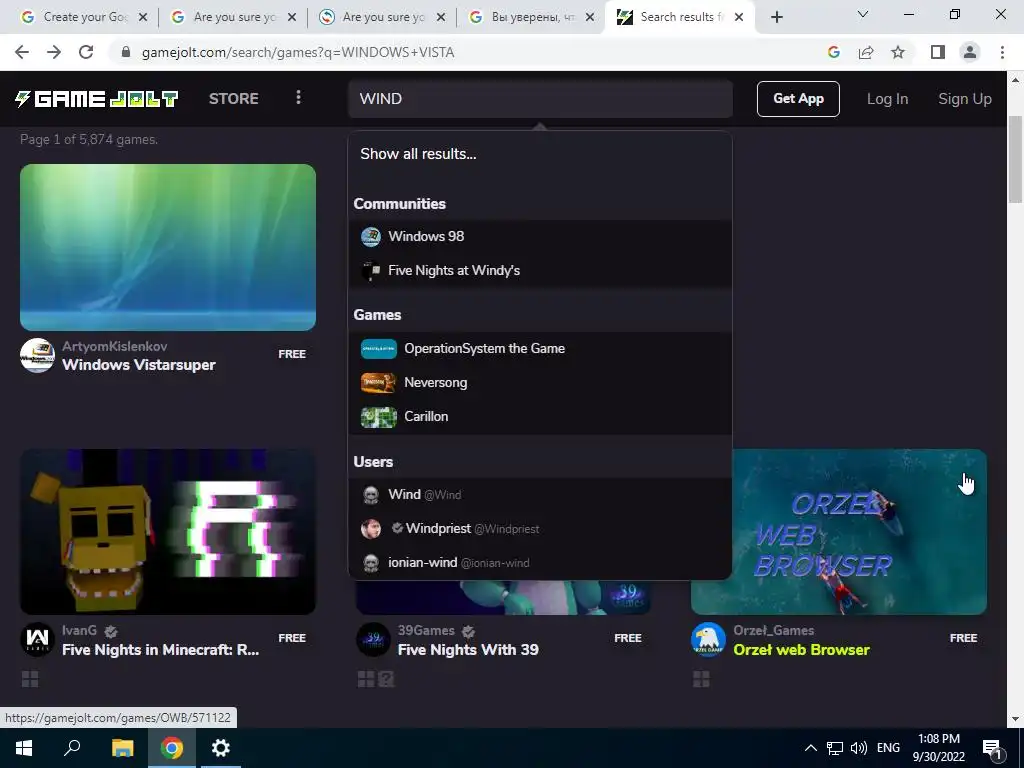Click the Log In link
Viewport: 1024px width, 768px height.
pos(887,99)
